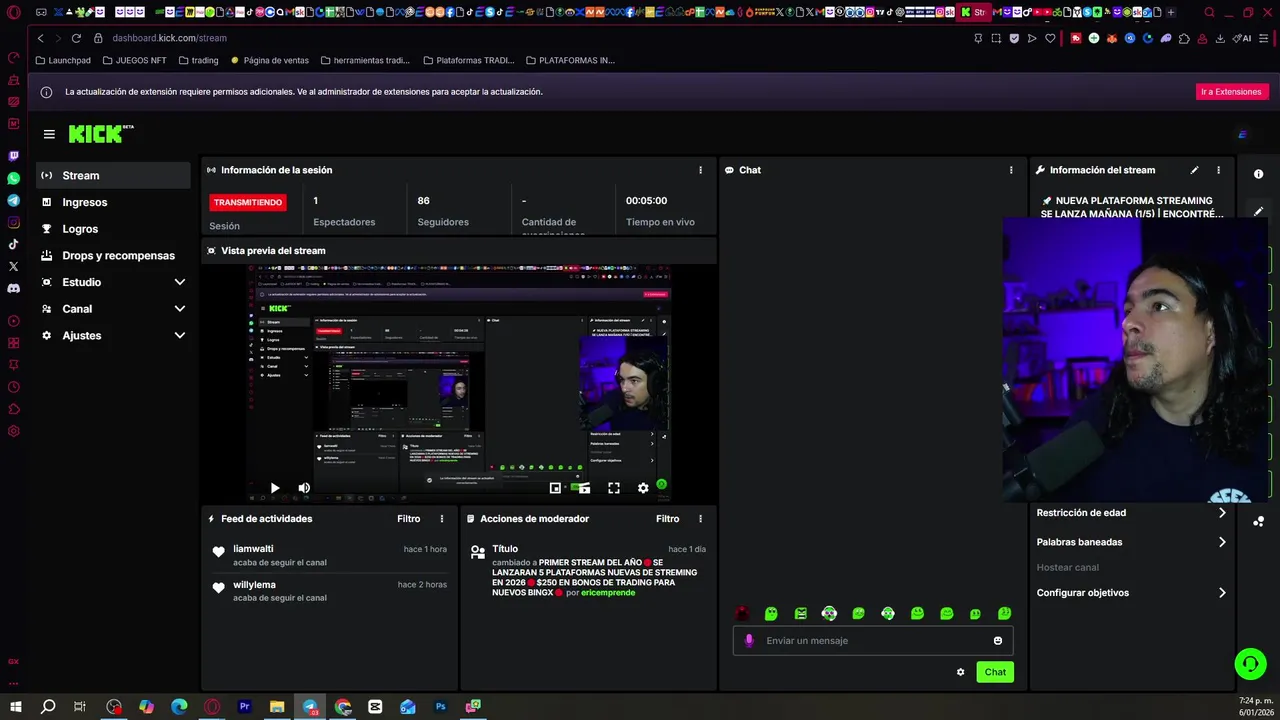Open TikTok in Opera sidebar
This screenshot has width=1280, height=720.
click(14, 244)
